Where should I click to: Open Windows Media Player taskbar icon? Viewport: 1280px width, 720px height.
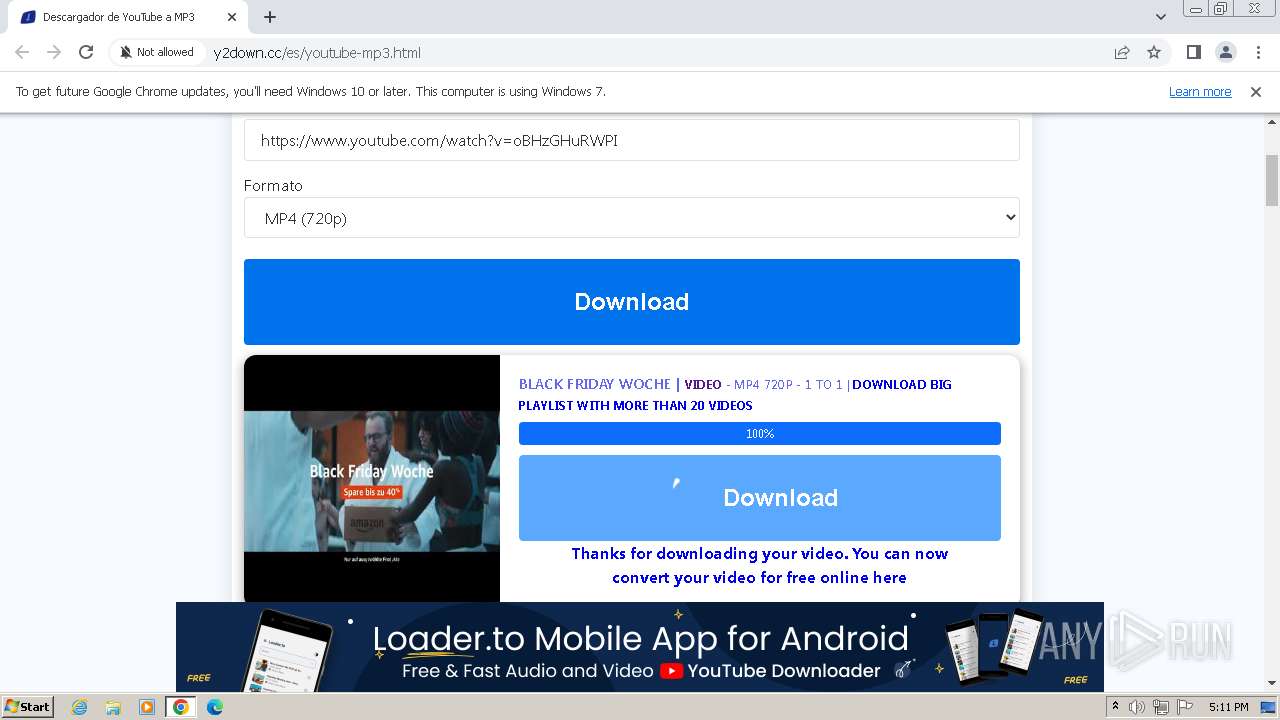(147, 707)
